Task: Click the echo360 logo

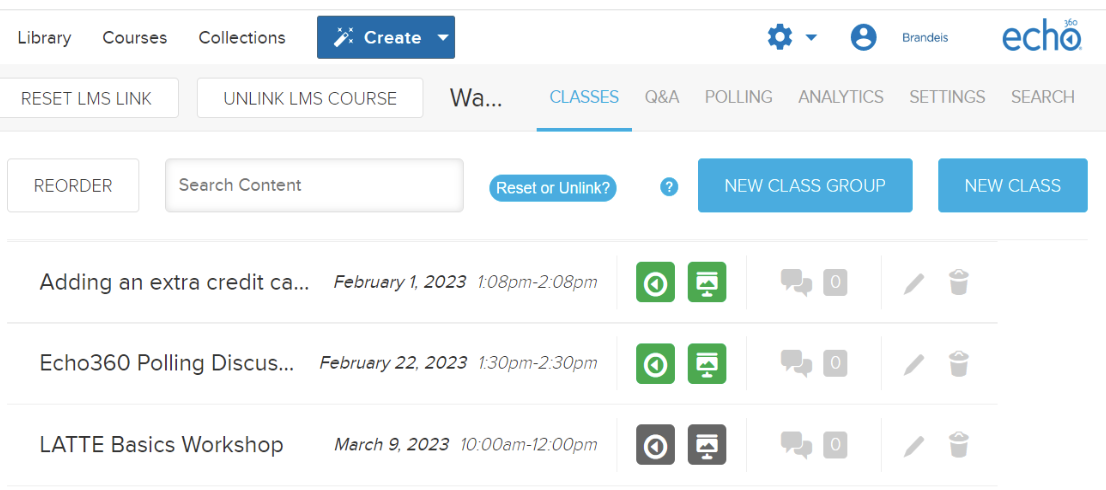Action: pyautogui.click(x=1043, y=35)
